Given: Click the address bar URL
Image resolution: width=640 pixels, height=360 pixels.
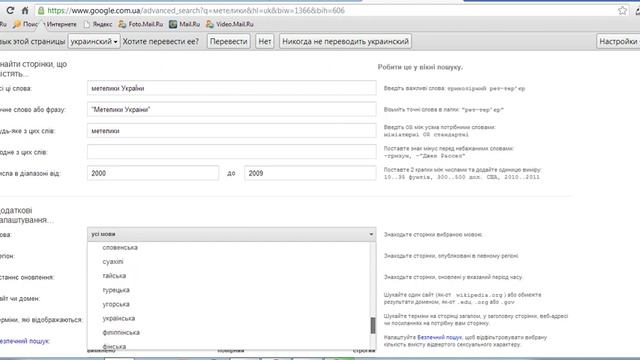Looking at the screenshot, I should pyautogui.click(x=196, y=11).
